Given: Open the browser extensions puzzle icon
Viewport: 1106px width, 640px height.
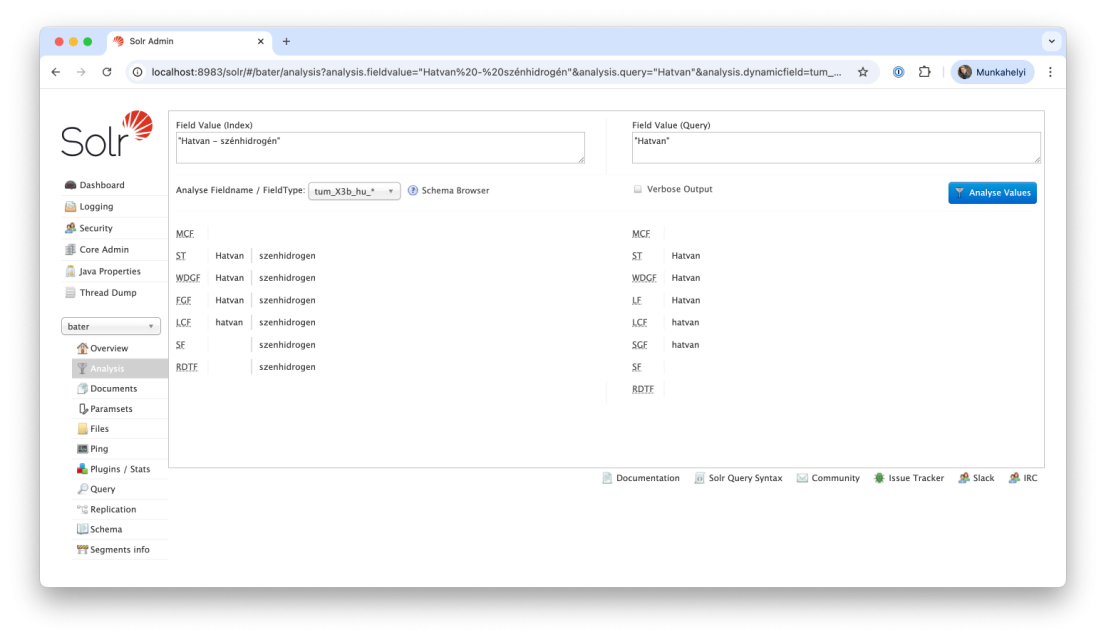Looking at the screenshot, I should (925, 72).
